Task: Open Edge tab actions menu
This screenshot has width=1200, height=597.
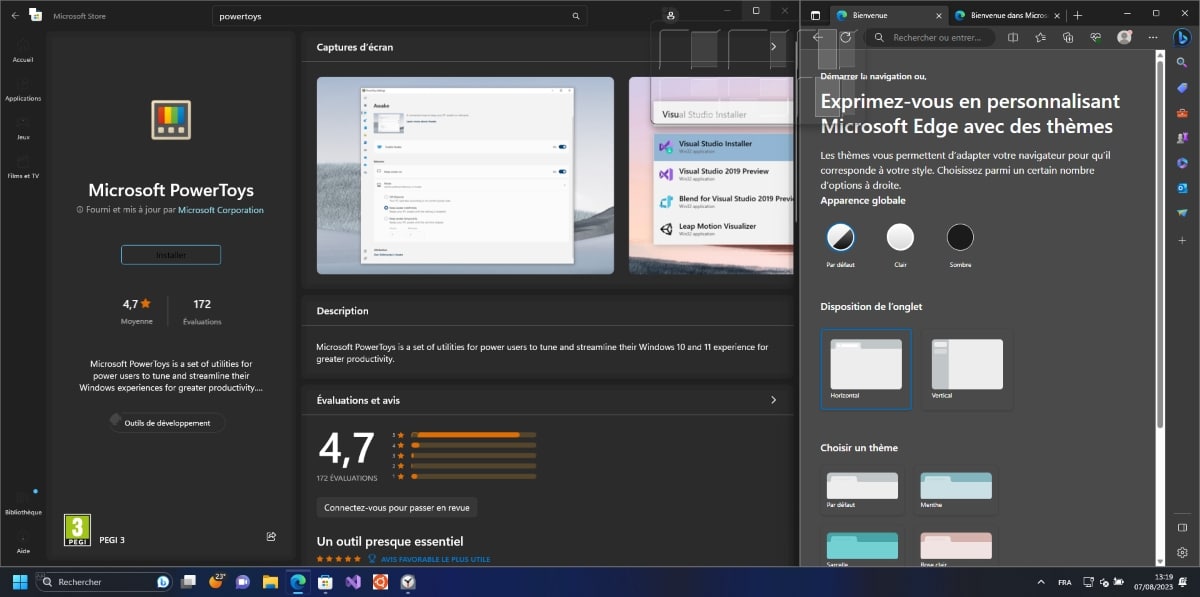Action: pos(815,15)
